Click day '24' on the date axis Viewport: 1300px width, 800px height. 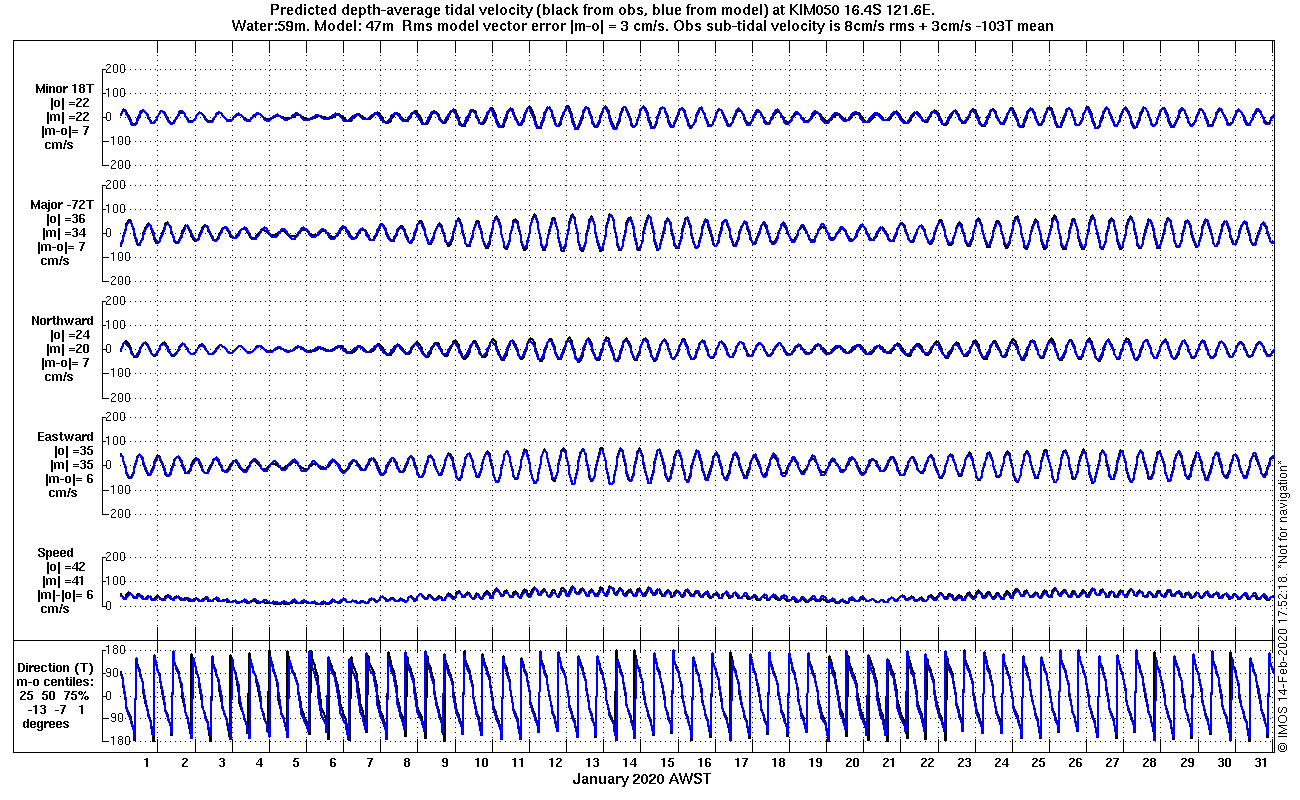(1001, 763)
